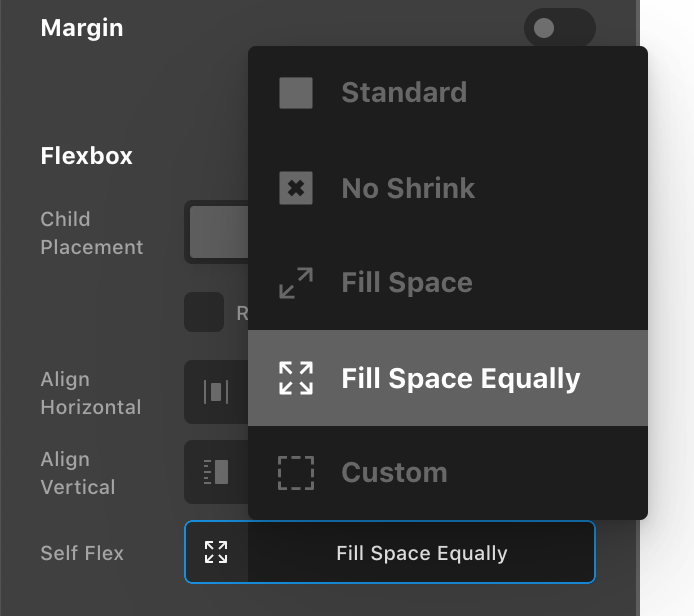
Task: Open the Align Horizontal dropdown
Action: [x=216, y=392]
